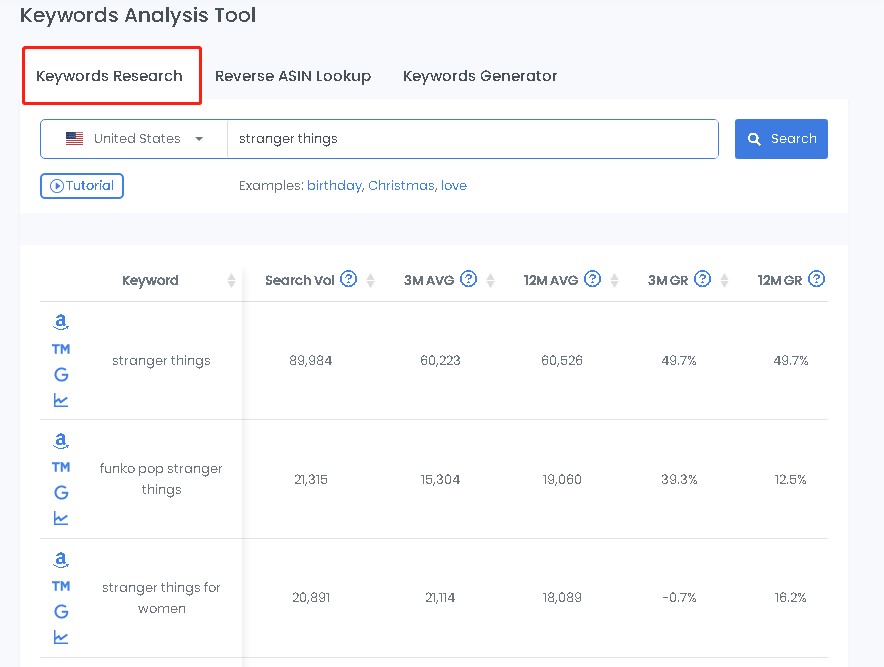The height and width of the screenshot is (667, 884).
Task: Switch to Keywords Research tab
Action: (109, 76)
